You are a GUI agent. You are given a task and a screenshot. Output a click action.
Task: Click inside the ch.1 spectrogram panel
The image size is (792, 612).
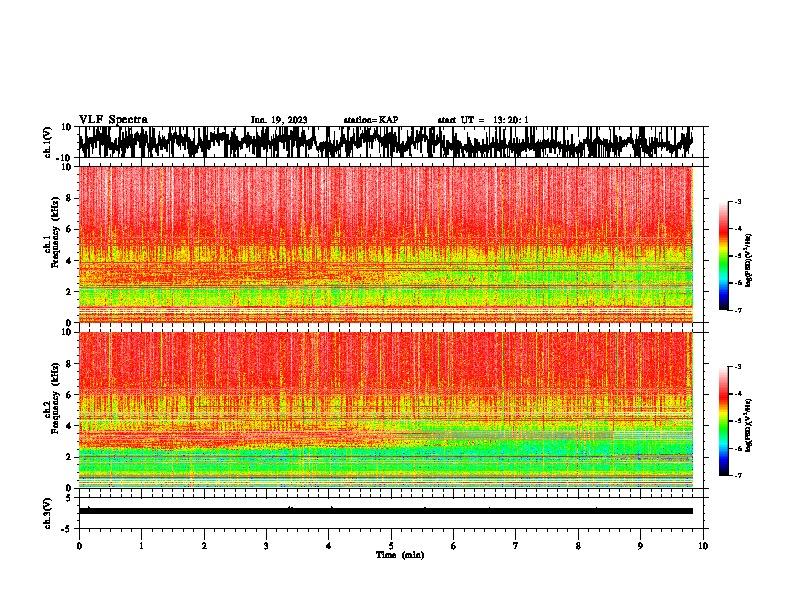[x=385, y=244]
